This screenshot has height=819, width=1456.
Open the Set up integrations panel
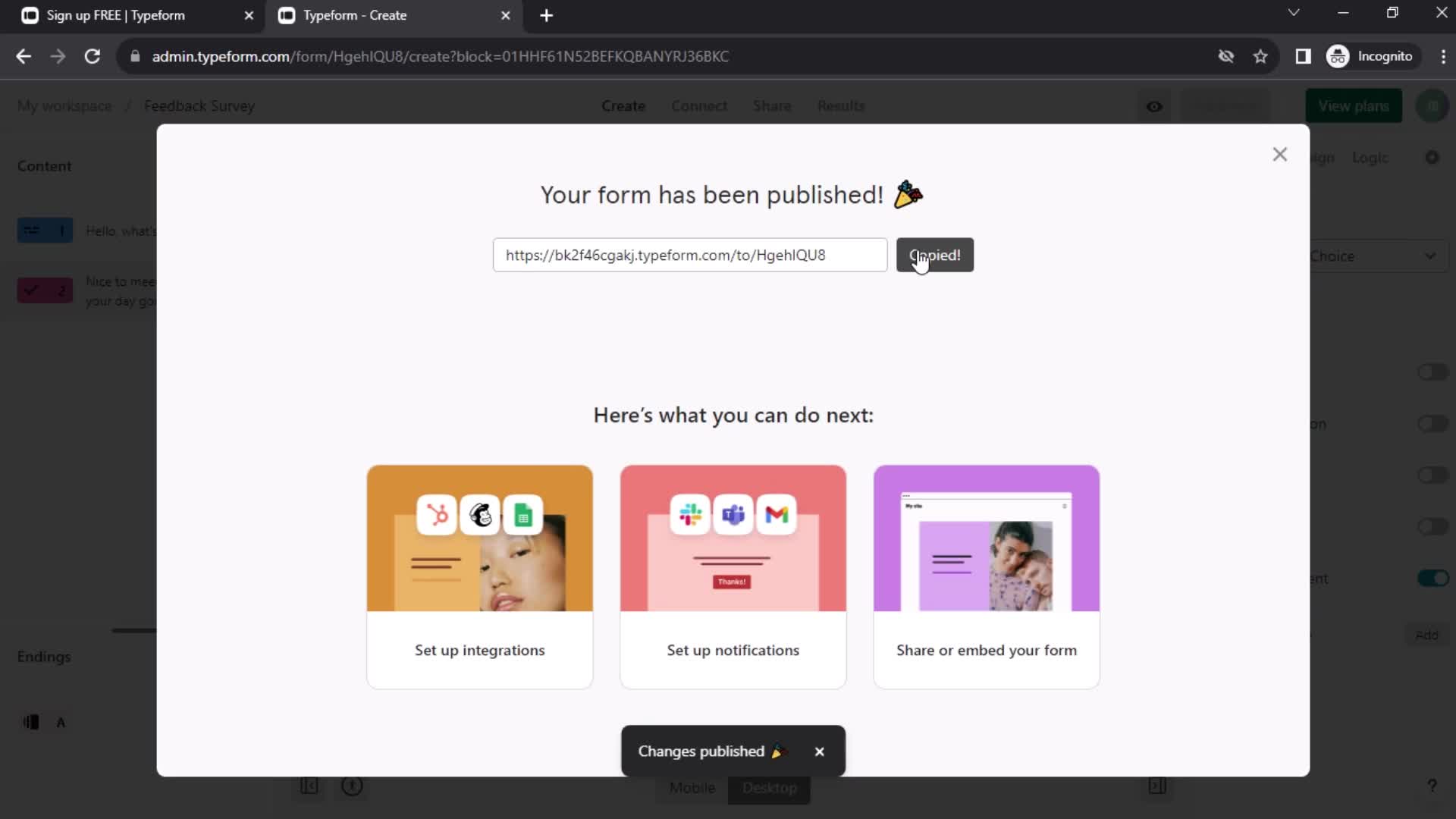coord(480,576)
